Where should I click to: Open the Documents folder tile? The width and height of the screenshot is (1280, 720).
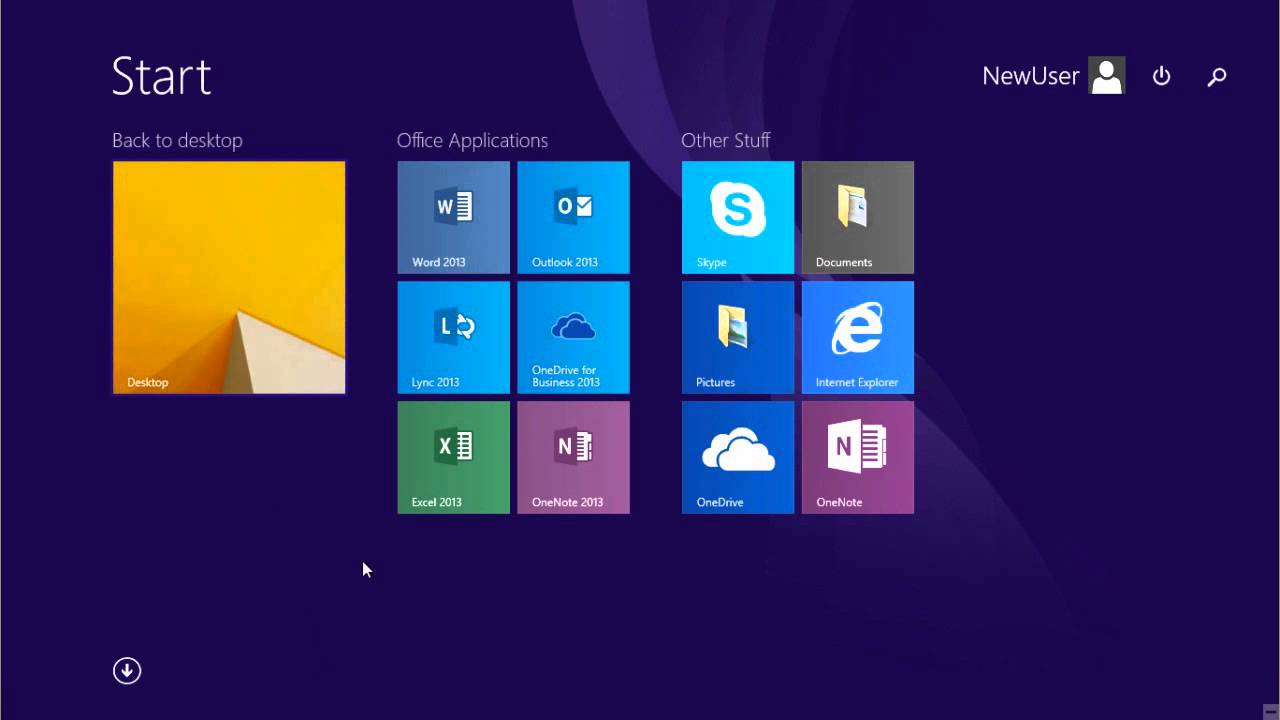pyautogui.click(x=857, y=217)
